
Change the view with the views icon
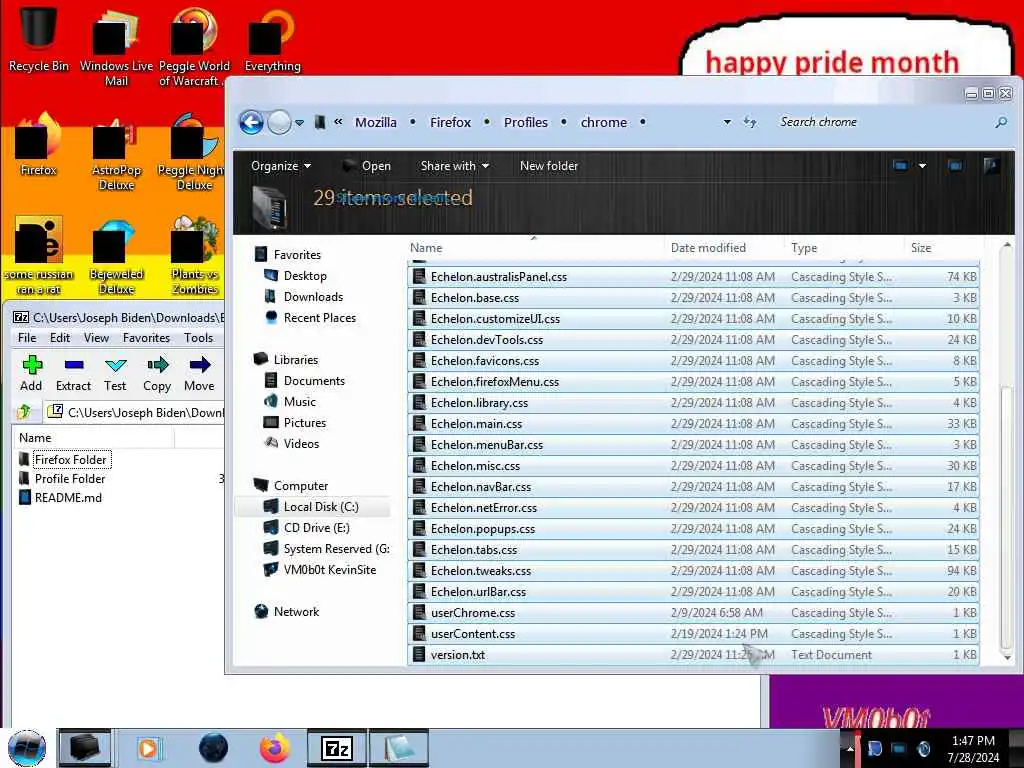[x=900, y=166]
